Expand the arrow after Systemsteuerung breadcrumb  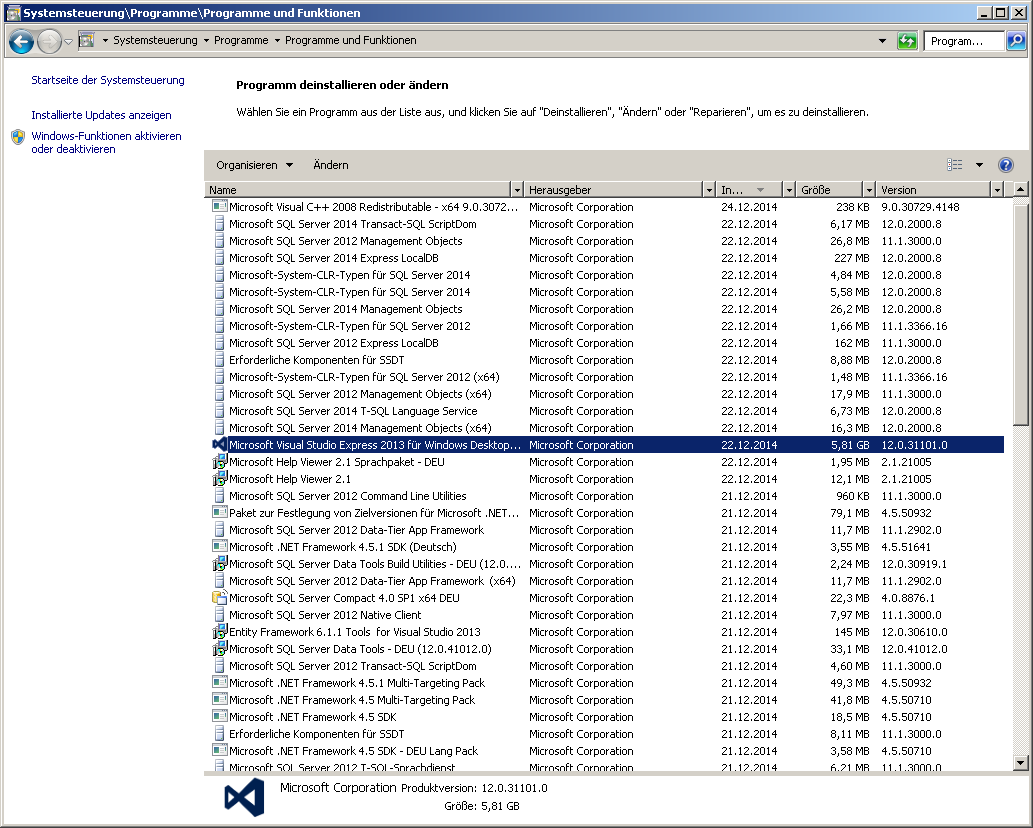tap(206, 40)
